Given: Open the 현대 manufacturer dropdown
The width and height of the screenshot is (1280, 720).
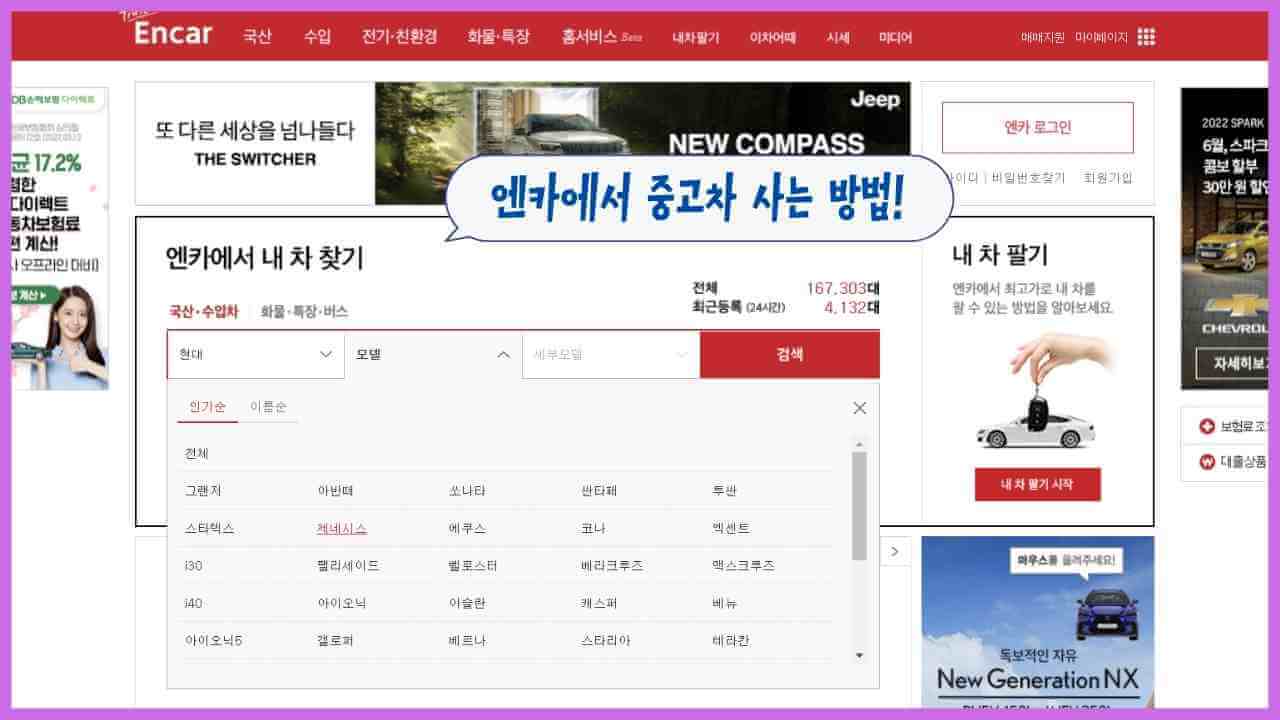Looking at the screenshot, I should pyautogui.click(x=255, y=354).
